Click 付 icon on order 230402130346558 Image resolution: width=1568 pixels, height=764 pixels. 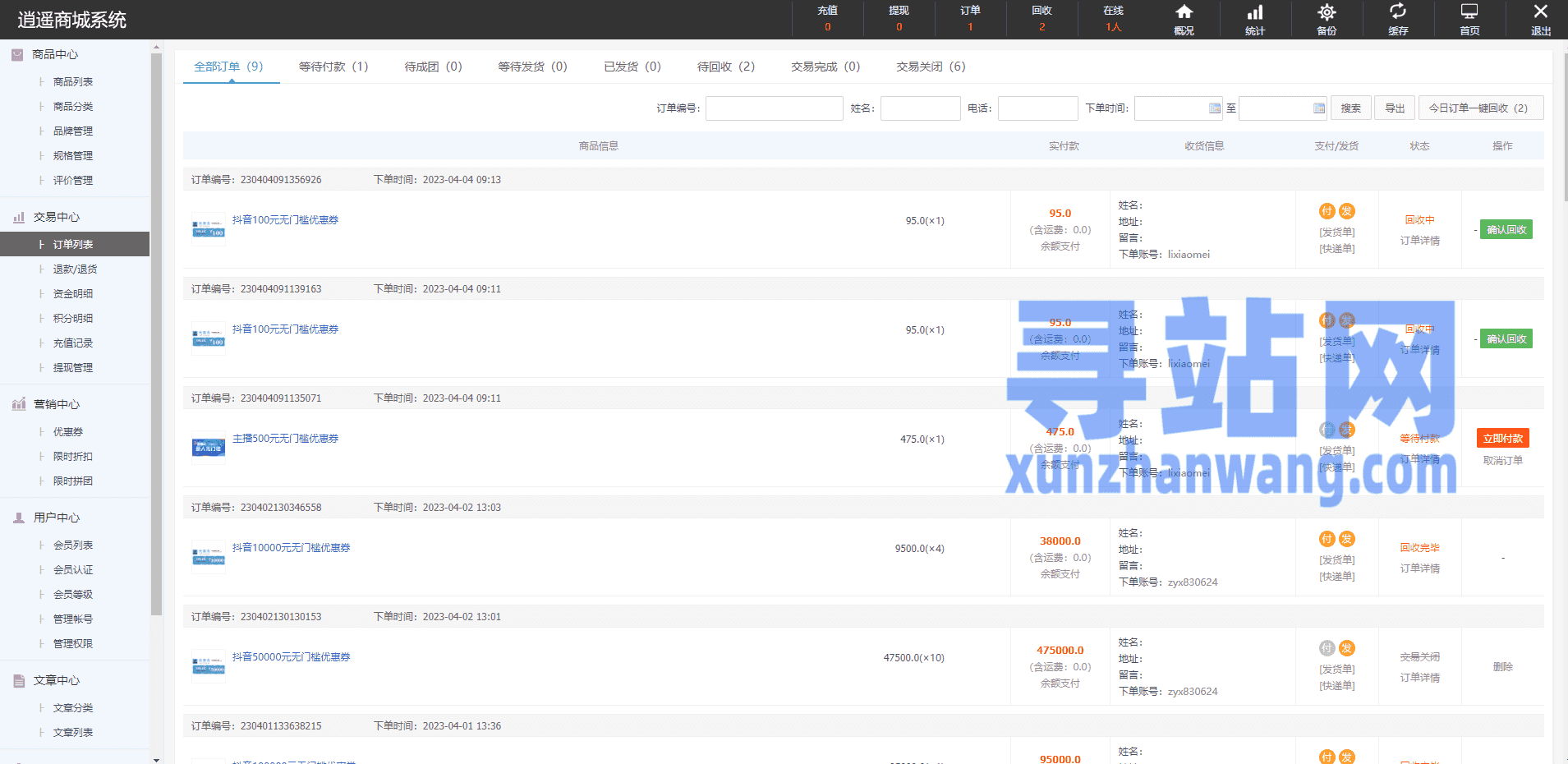pyautogui.click(x=1327, y=539)
